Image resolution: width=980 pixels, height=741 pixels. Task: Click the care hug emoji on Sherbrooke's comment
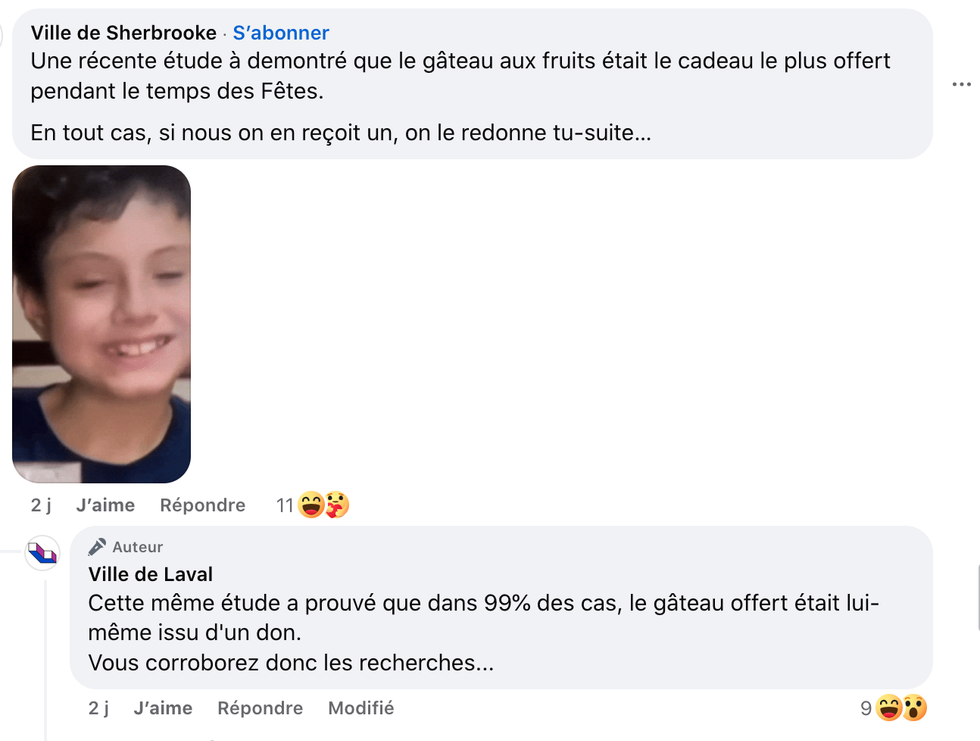coord(337,506)
